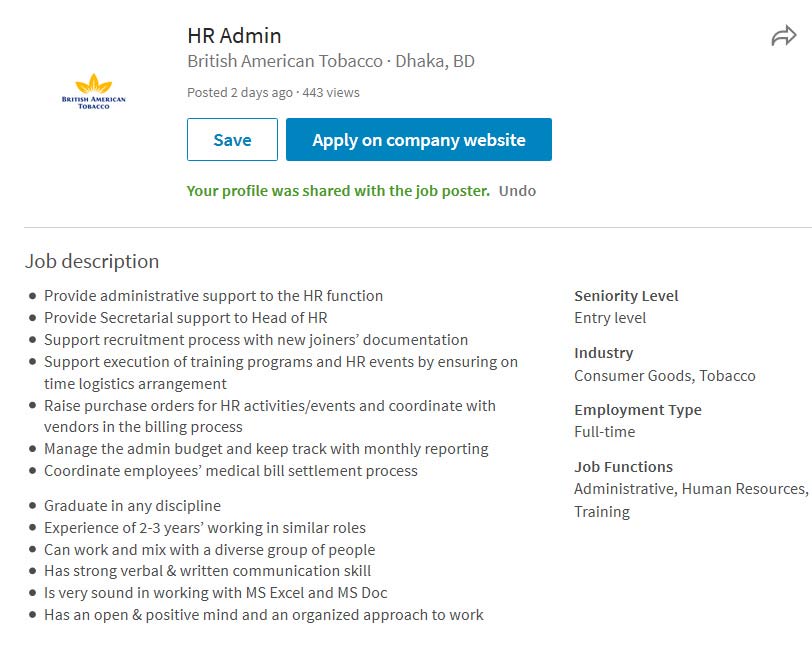Select the Full-time employment value

(x=605, y=432)
